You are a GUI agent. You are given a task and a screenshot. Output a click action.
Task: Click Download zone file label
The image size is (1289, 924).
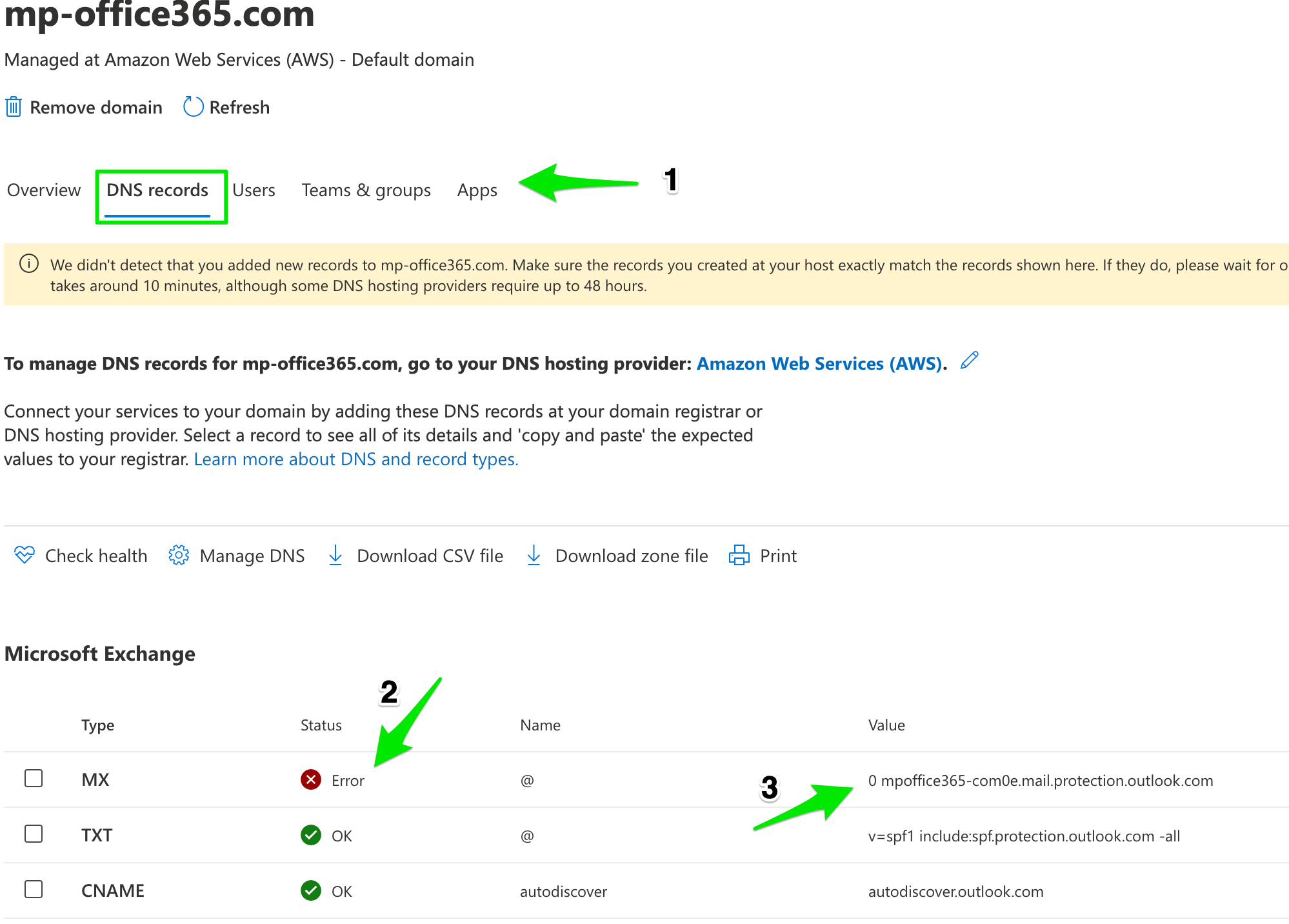click(x=632, y=556)
